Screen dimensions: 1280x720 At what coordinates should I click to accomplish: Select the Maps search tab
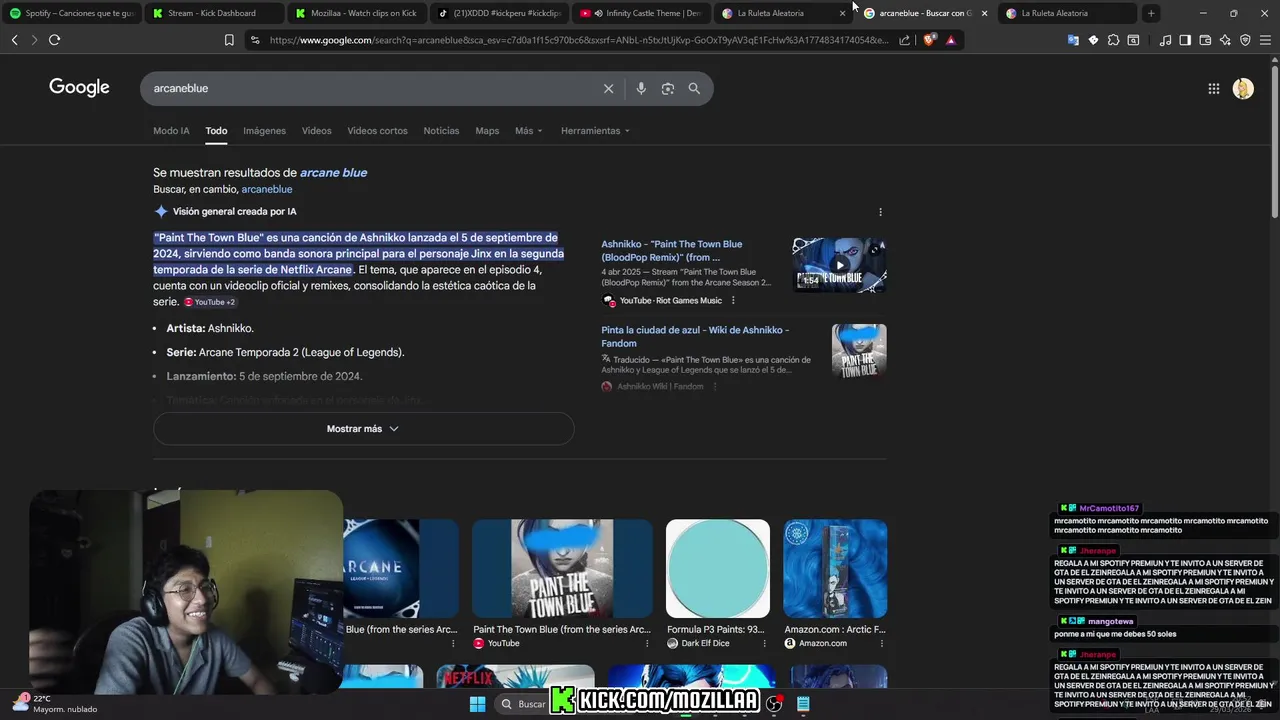pos(487,131)
